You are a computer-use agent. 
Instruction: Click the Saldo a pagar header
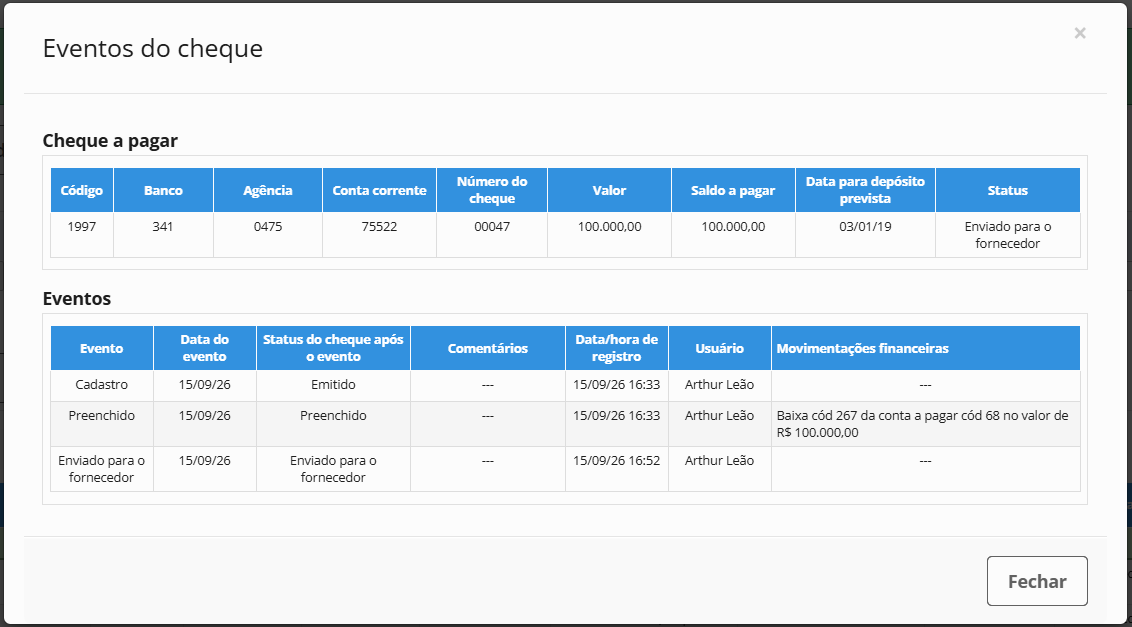coord(733,191)
